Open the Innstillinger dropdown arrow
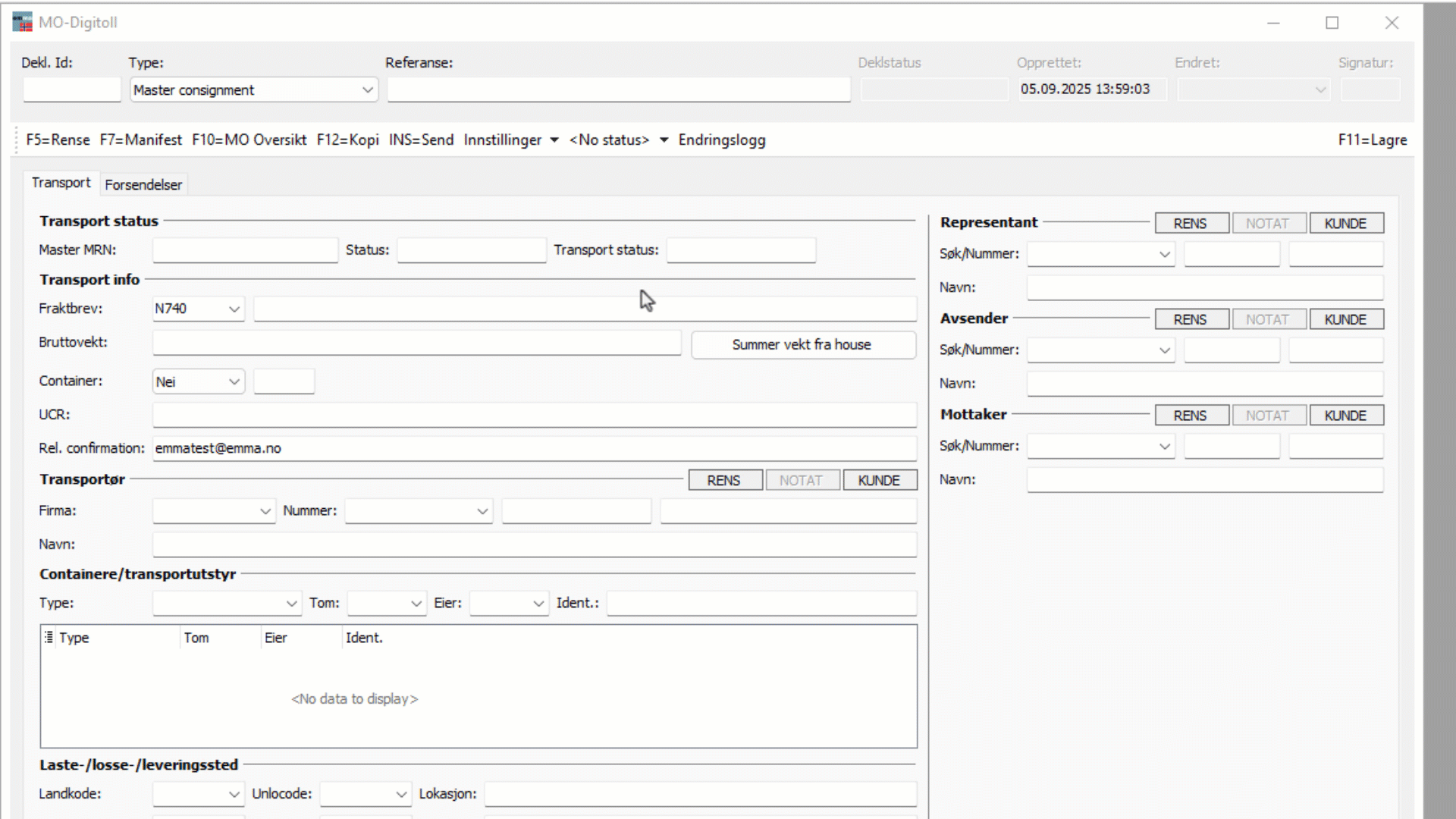The height and width of the screenshot is (819, 1456). [554, 140]
